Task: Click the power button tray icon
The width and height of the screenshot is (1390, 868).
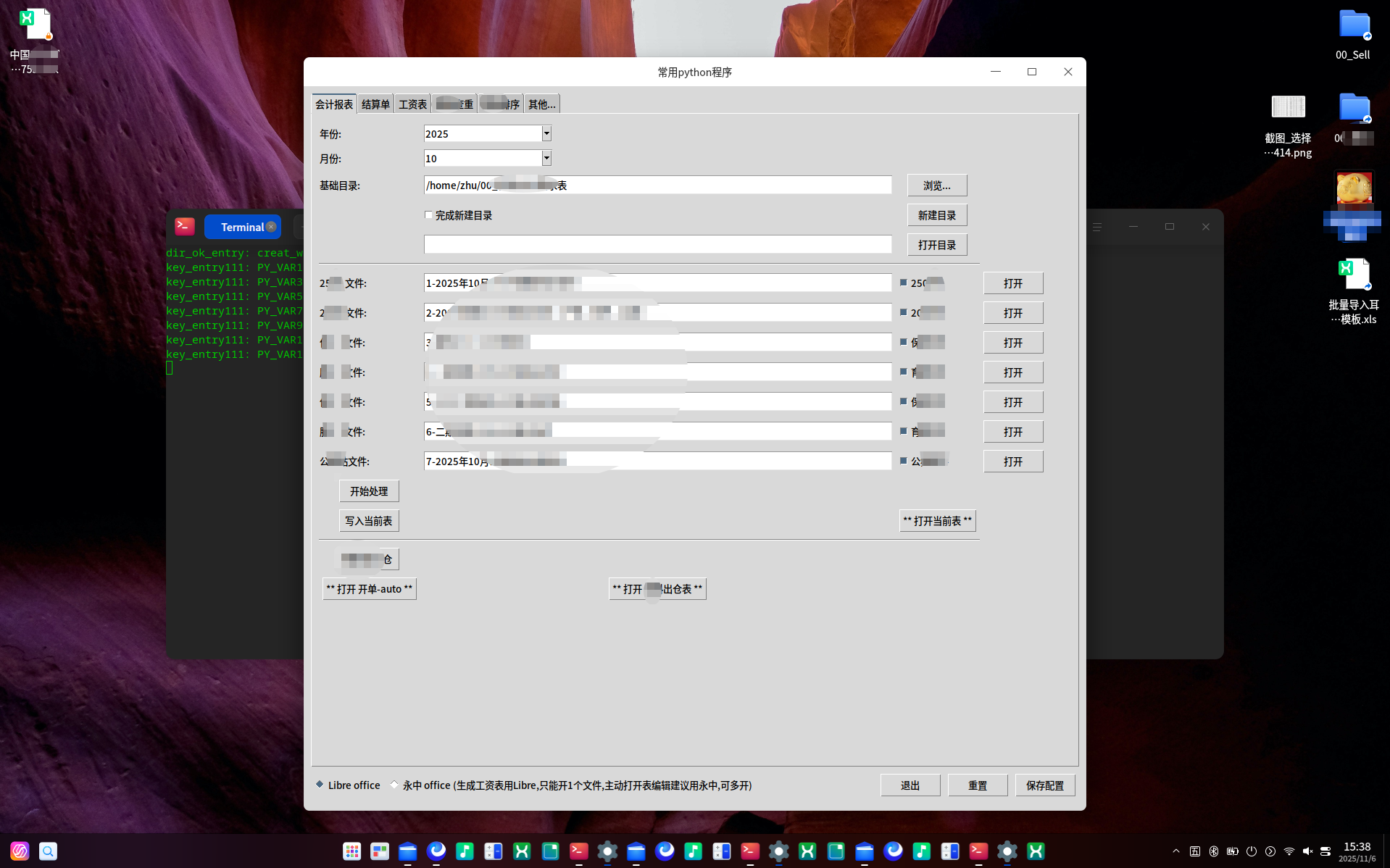Action: tap(1252, 851)
